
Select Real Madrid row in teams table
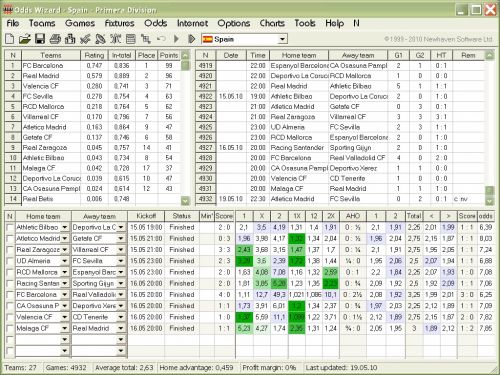click(x=93, y=76)
